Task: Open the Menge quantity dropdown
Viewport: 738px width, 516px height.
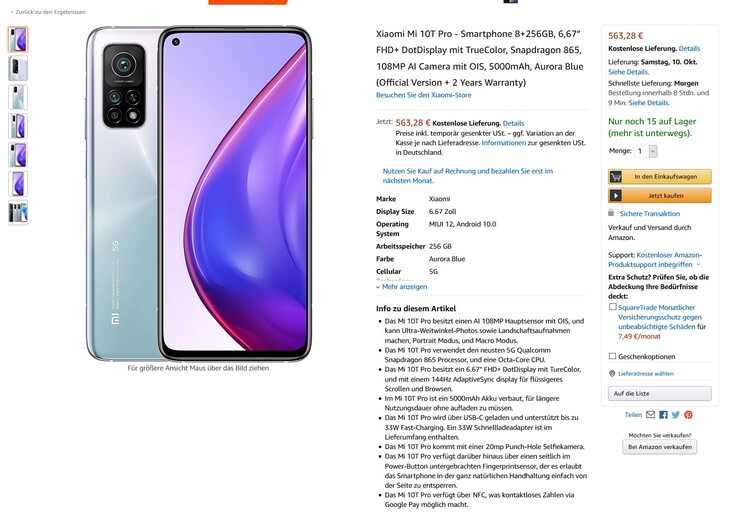Action: click(646, 151)
